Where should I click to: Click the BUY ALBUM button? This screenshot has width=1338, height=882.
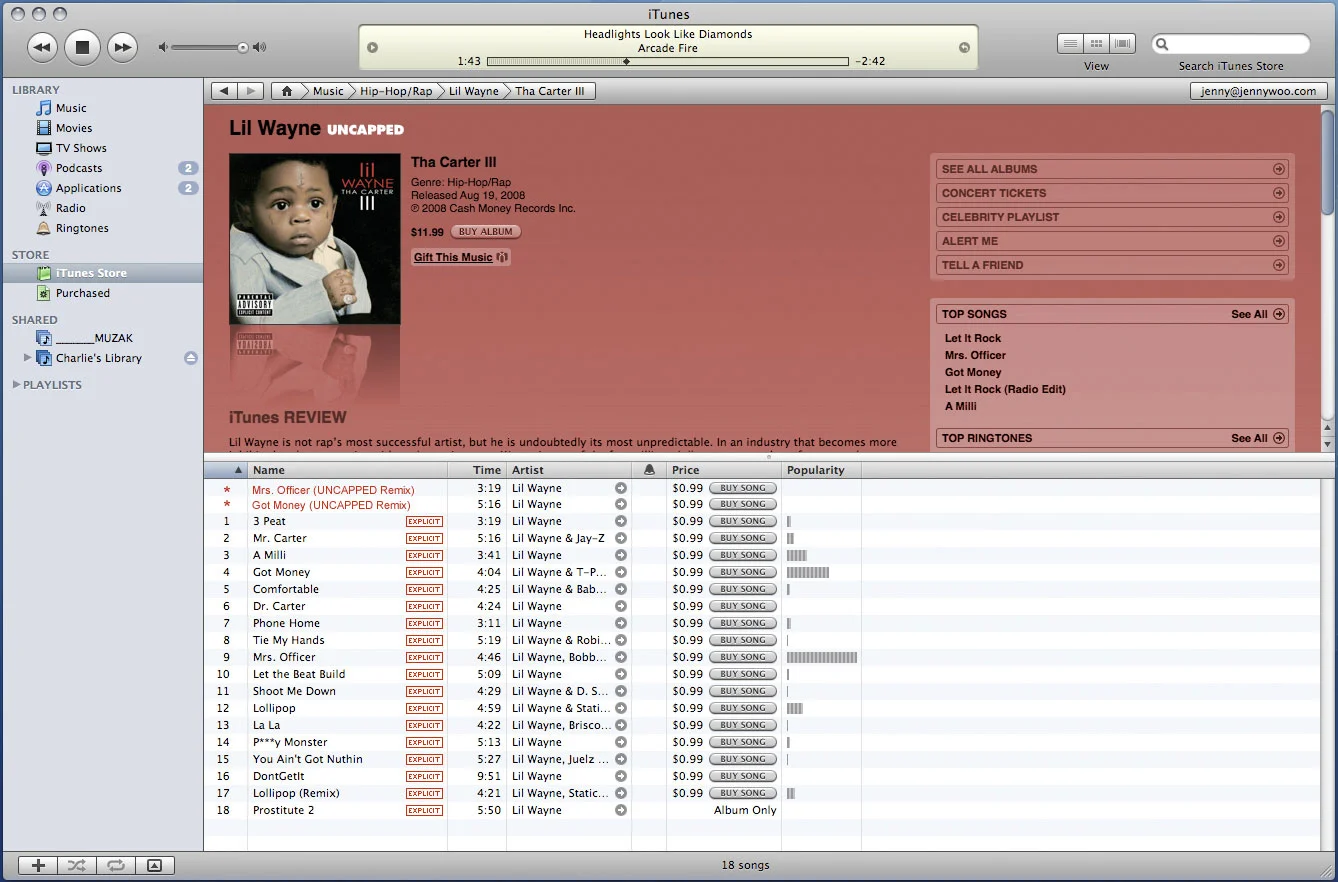tap(486, 232)
